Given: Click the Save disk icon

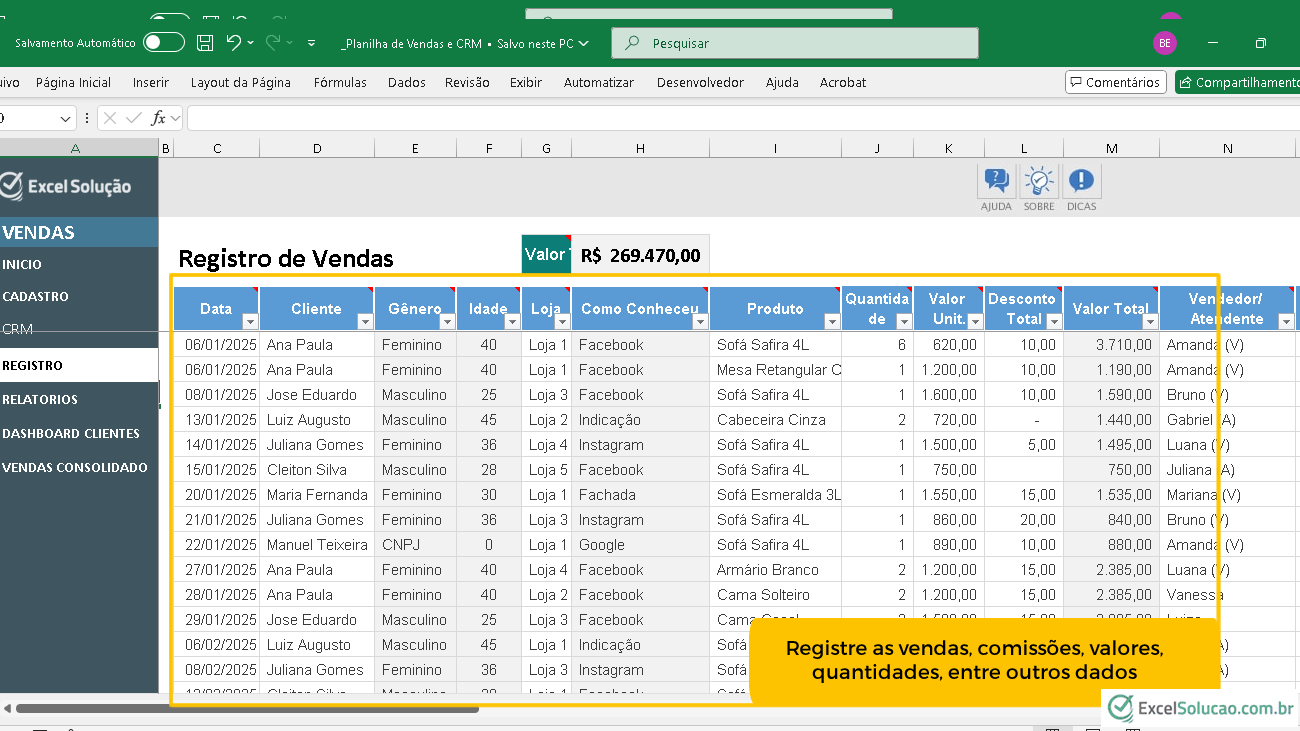Looking at the screenshot, I should pyautogui.click(x=205, y=43).
